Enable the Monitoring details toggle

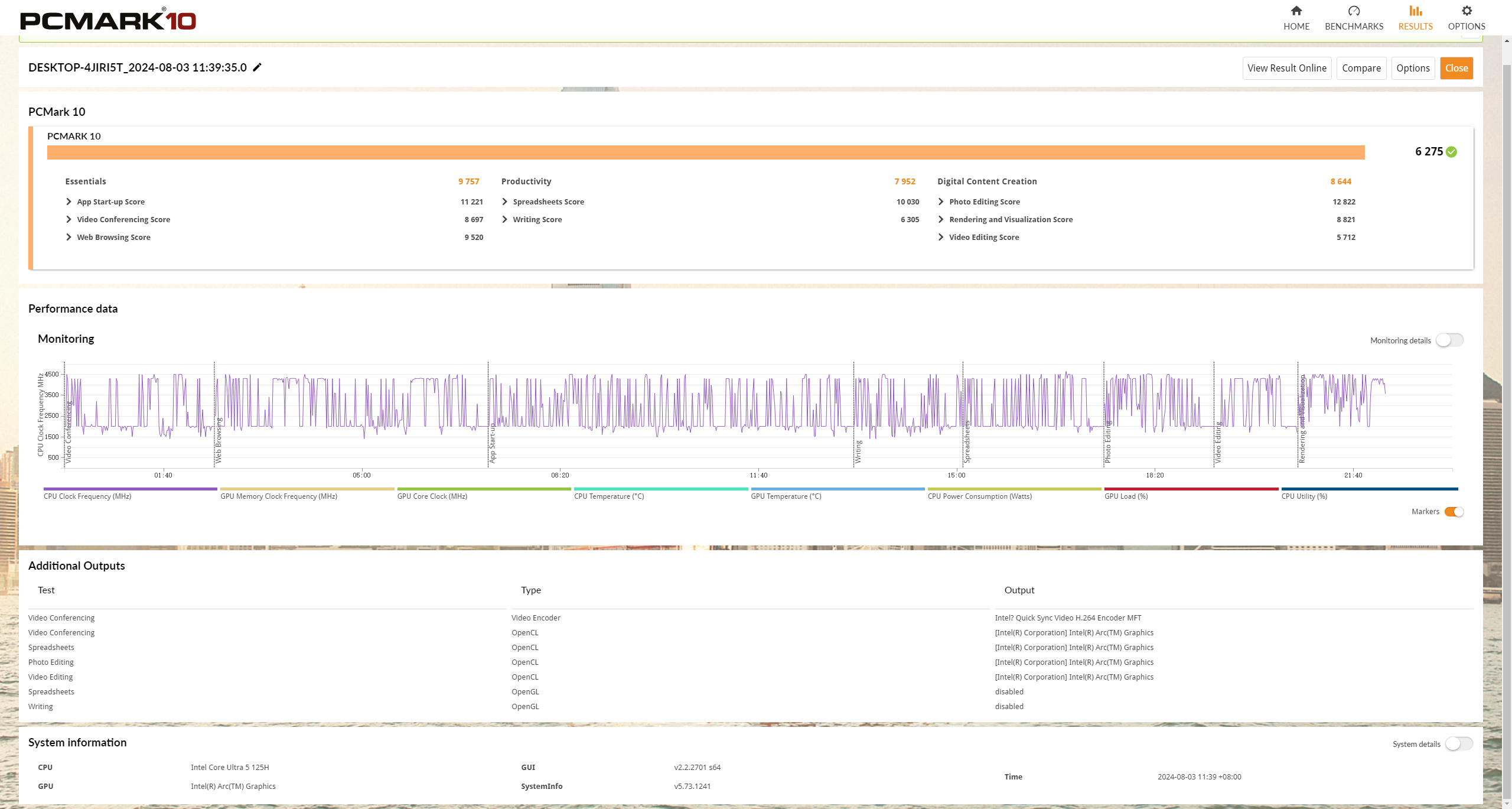pyautogui.click(x=1449, y=340)
